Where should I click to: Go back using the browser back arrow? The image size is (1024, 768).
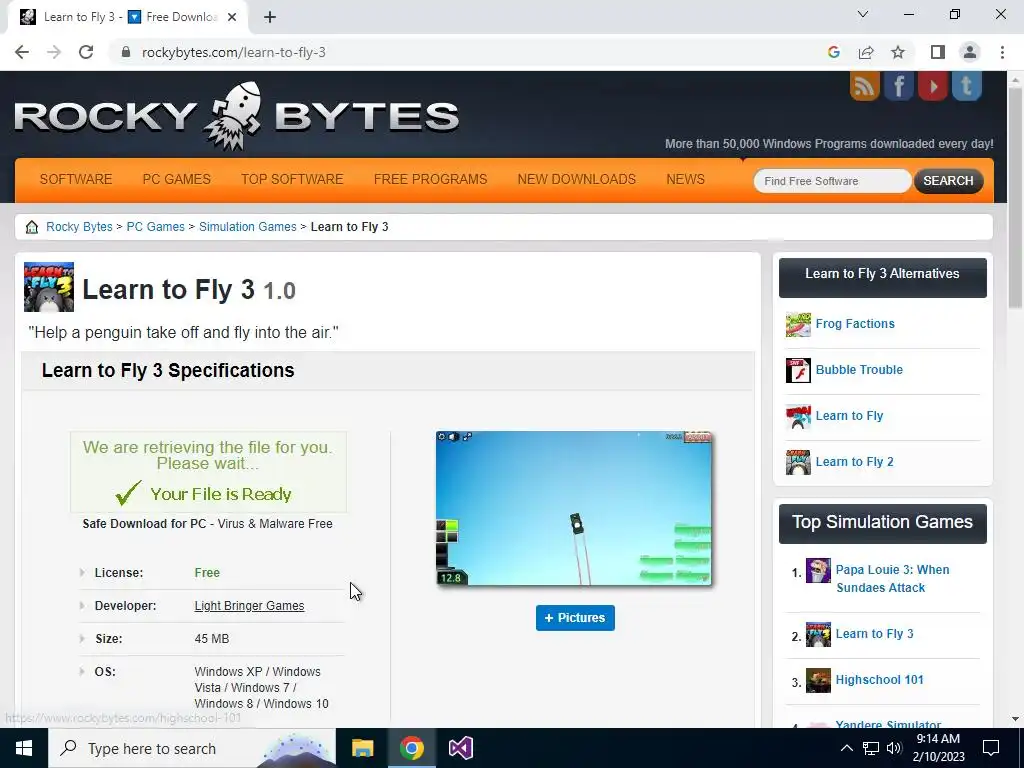pos(22,52)
